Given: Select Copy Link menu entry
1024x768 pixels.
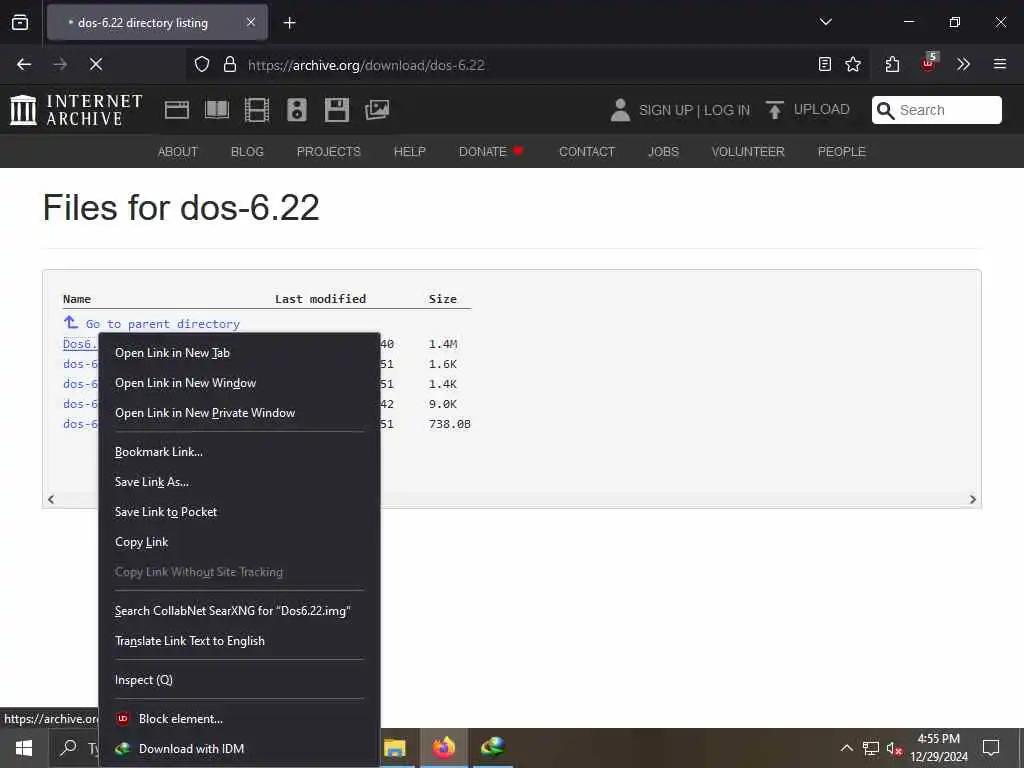Looking at the screenshot, I should pos(239,542).
